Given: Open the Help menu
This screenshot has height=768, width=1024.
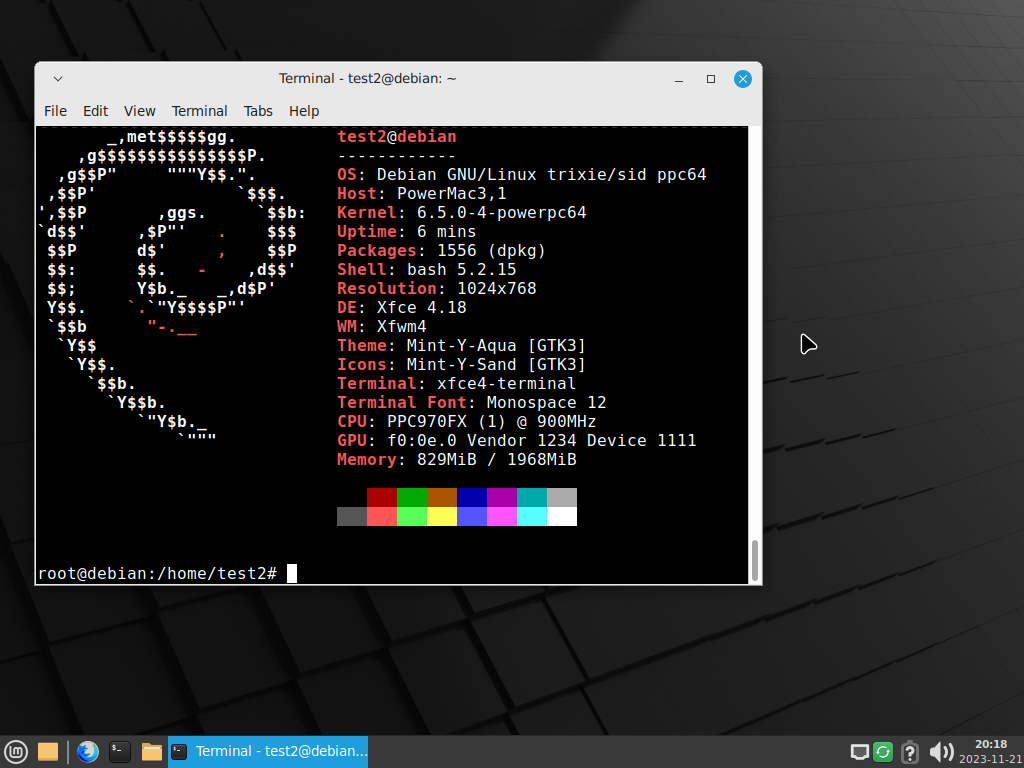Looking at the screenshot, I should coord(304,111).
